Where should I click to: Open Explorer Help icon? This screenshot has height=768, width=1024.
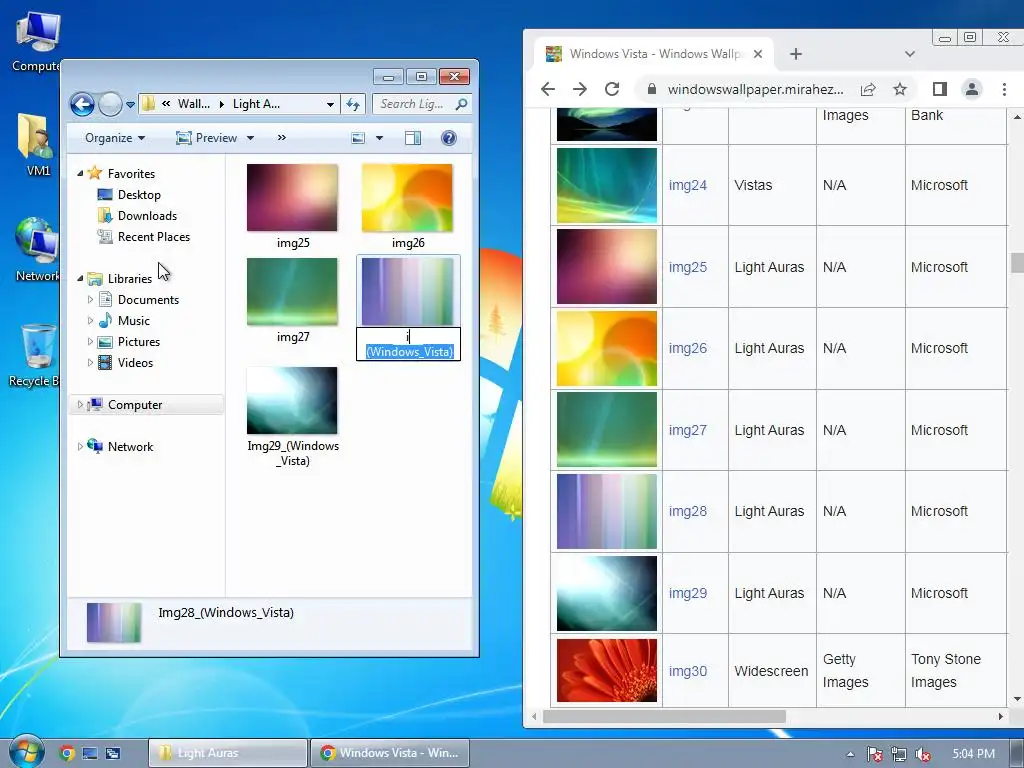(449, 138)
